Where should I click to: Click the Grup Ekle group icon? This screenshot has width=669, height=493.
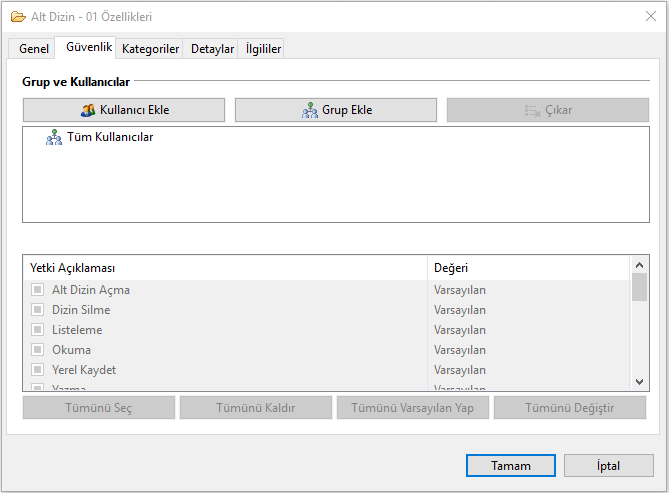pyautogui.click(x=310, y=110)
